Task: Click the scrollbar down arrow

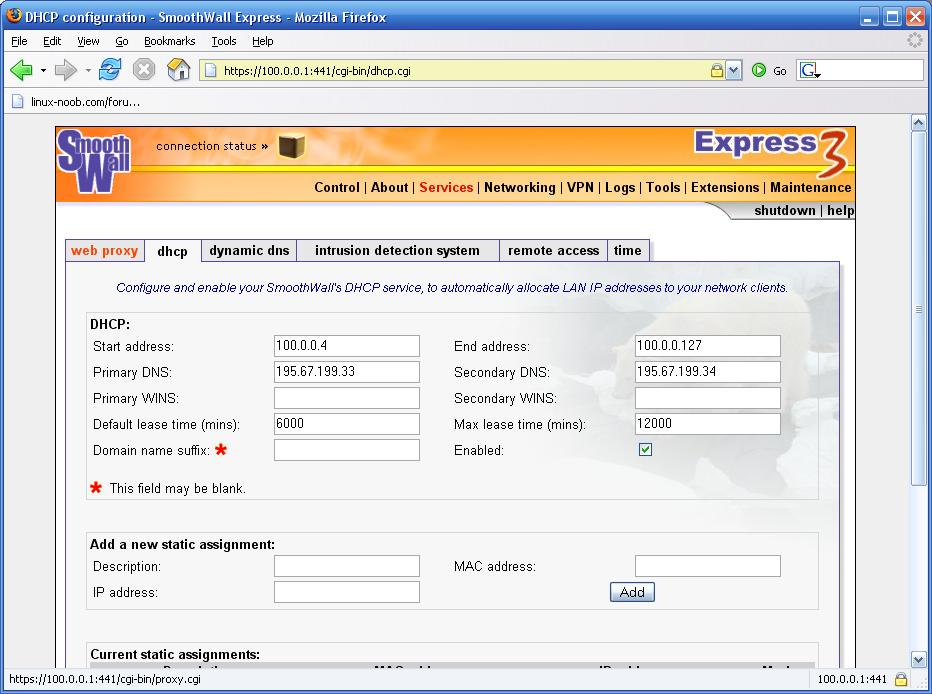Action: [x=918, y=659]
